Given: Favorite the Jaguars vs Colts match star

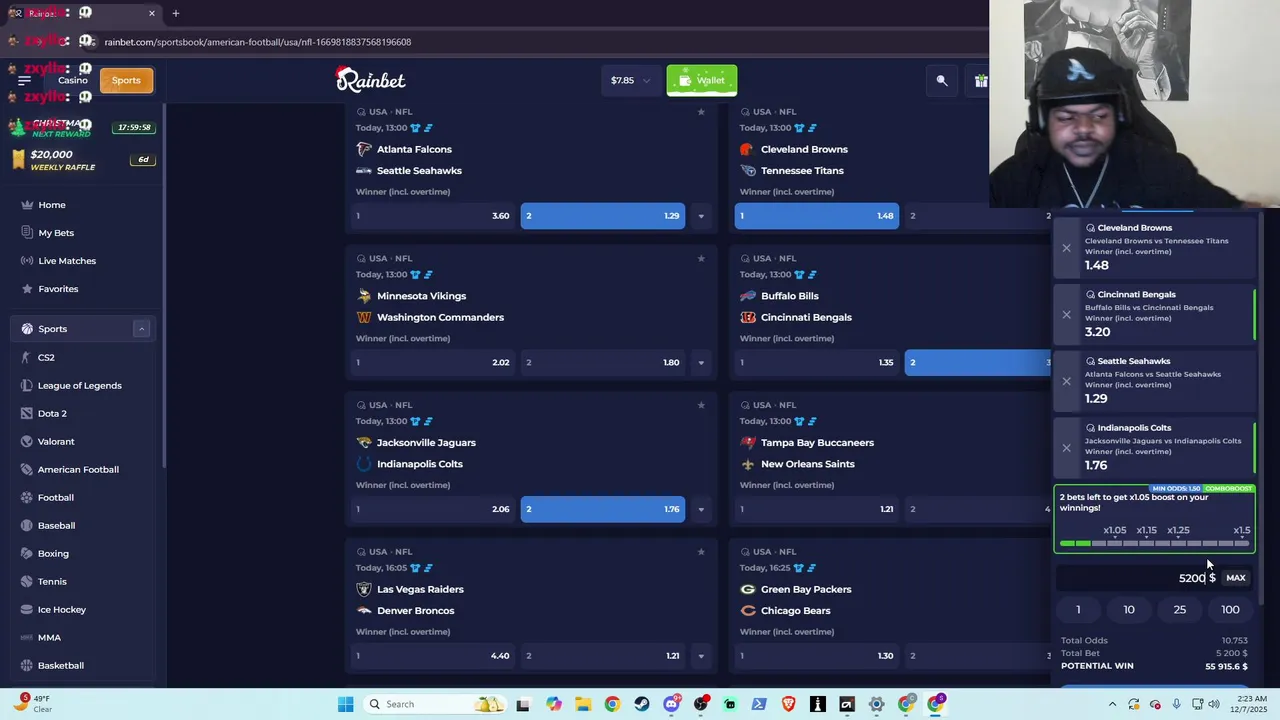Looking at the screenshot, I should tap(701, 405).
